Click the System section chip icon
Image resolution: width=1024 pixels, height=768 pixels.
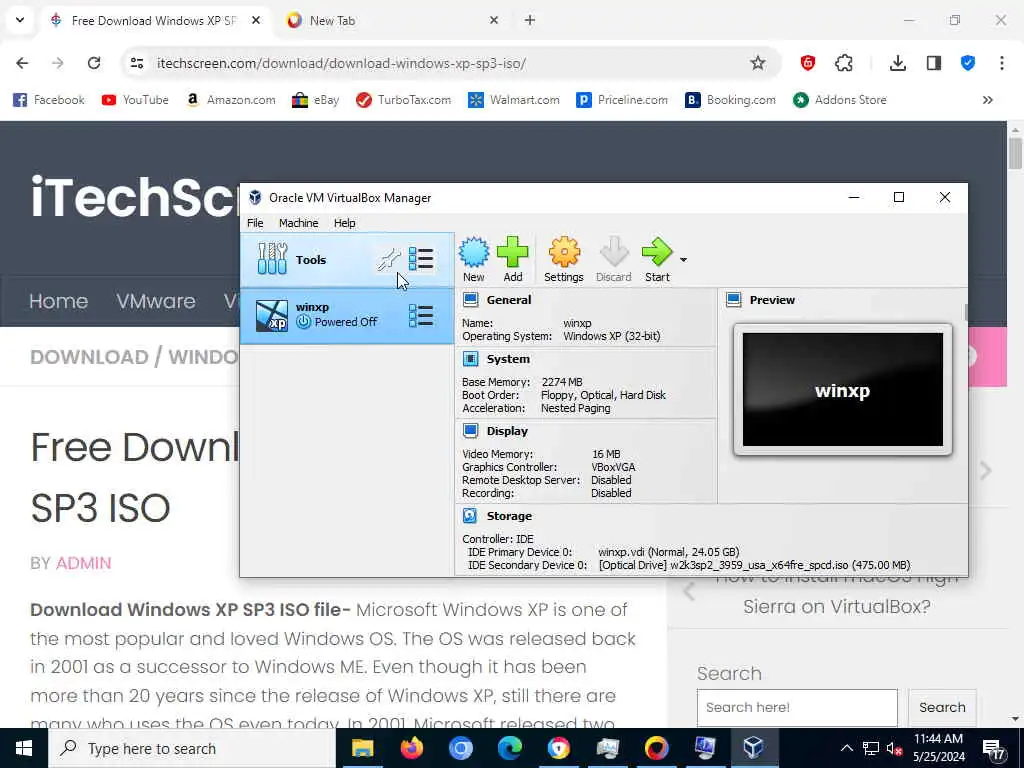coord(470,359)
